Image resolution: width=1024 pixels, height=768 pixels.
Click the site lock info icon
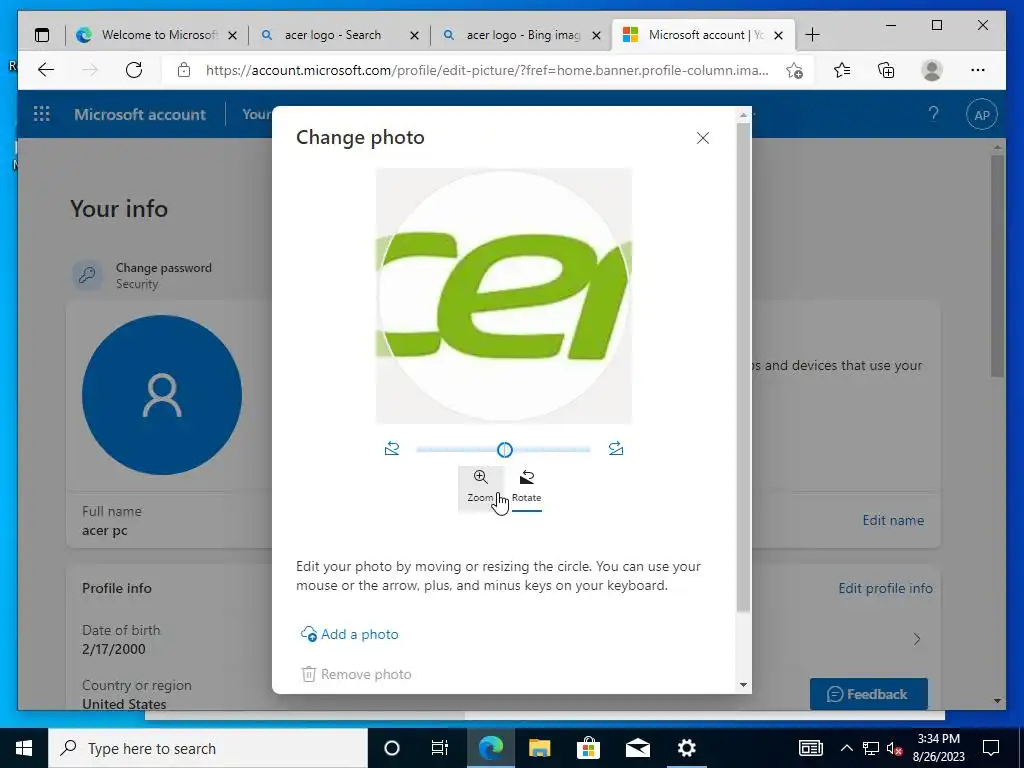184,70
